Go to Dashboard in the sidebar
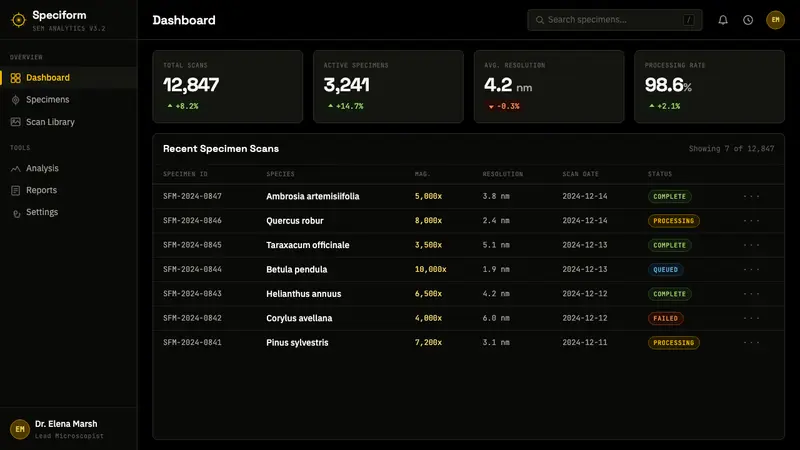 68,78
